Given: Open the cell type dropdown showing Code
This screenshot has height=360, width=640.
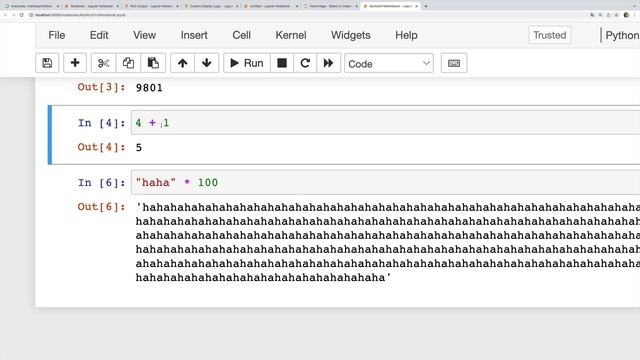Looking at the screenshot, I should (389, 63).
